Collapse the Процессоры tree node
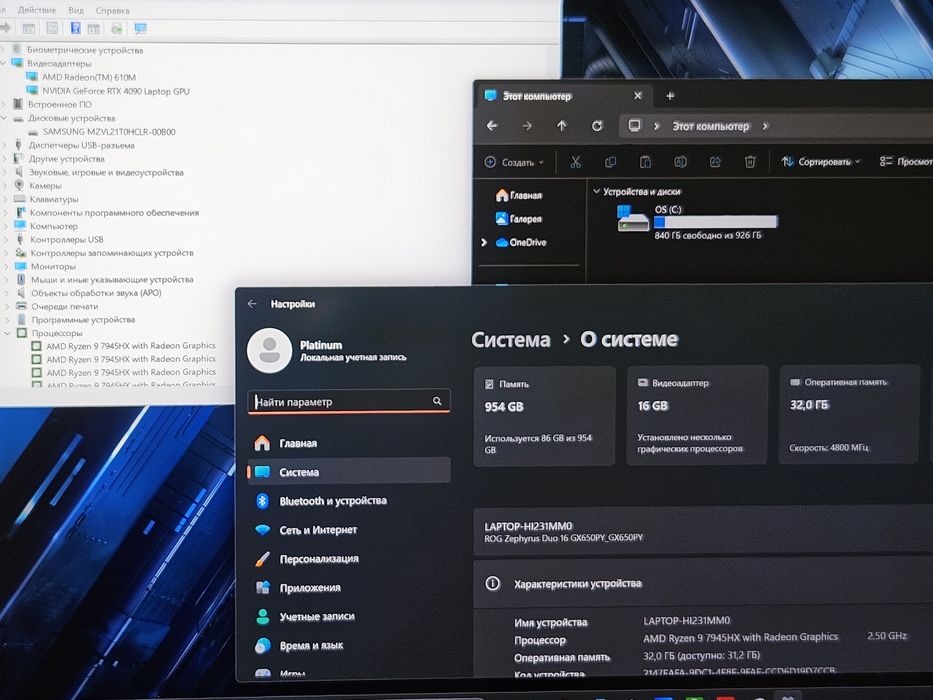This screenshot has height=700, width=933. pos(7,333)
